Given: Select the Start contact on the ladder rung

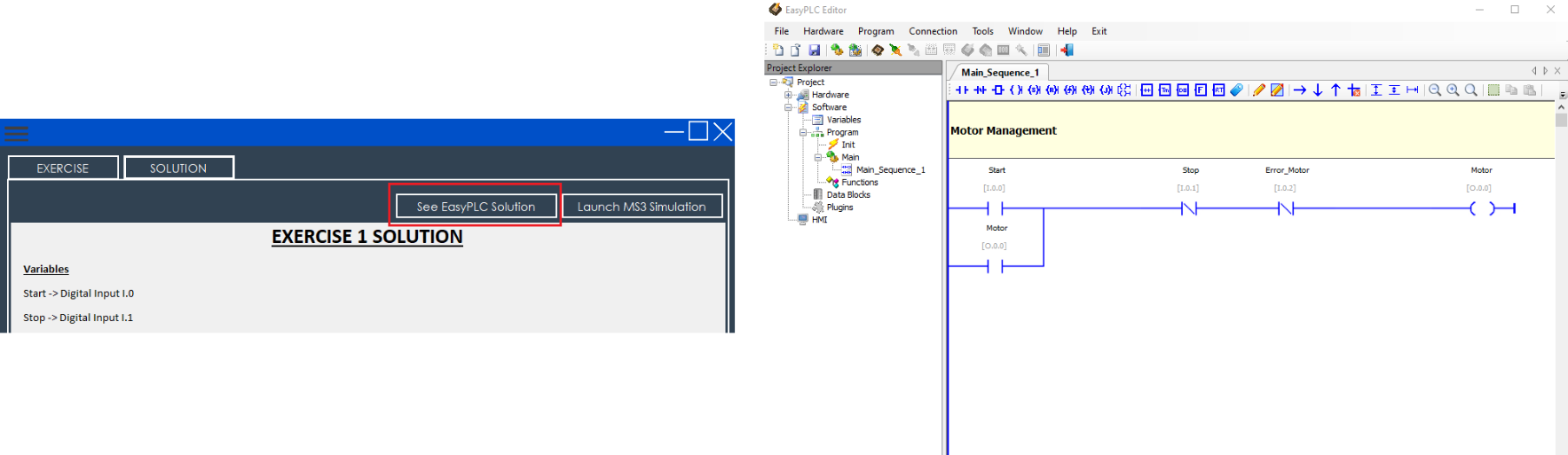Looking at the screenshot, I should 995,208.
